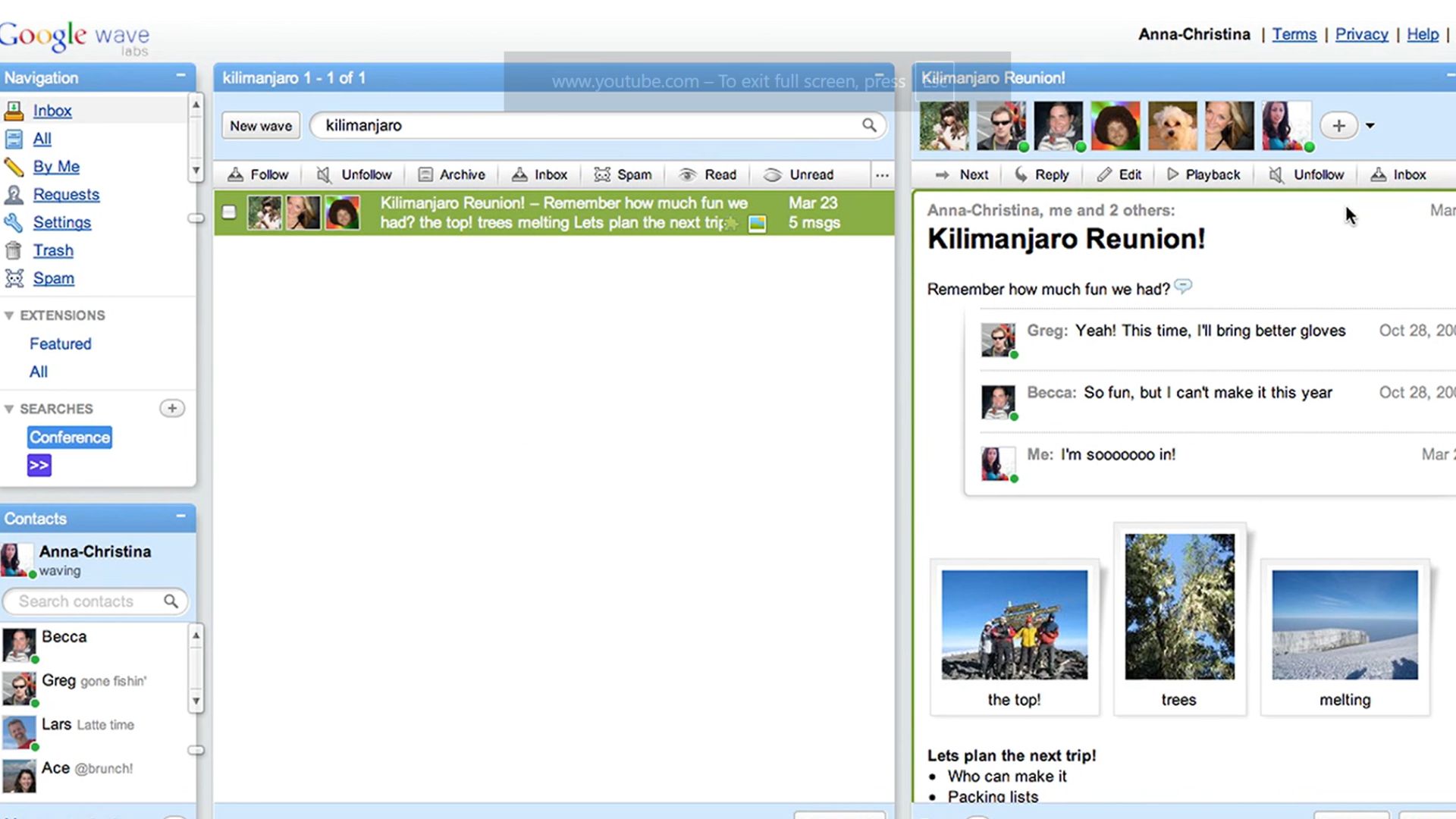Click the search magnifier icon in wave search

869,125
